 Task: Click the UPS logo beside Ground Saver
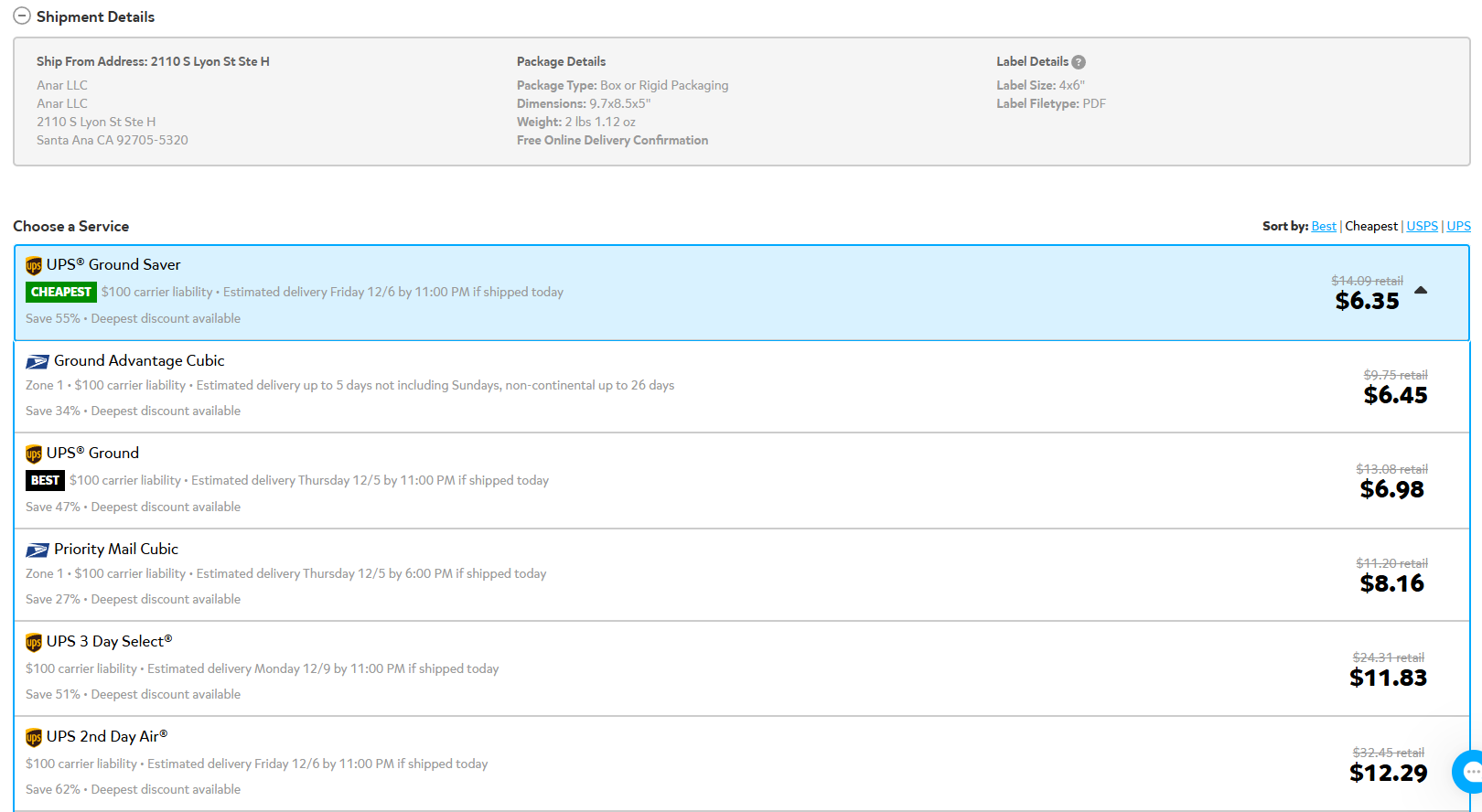click(34, 265)
